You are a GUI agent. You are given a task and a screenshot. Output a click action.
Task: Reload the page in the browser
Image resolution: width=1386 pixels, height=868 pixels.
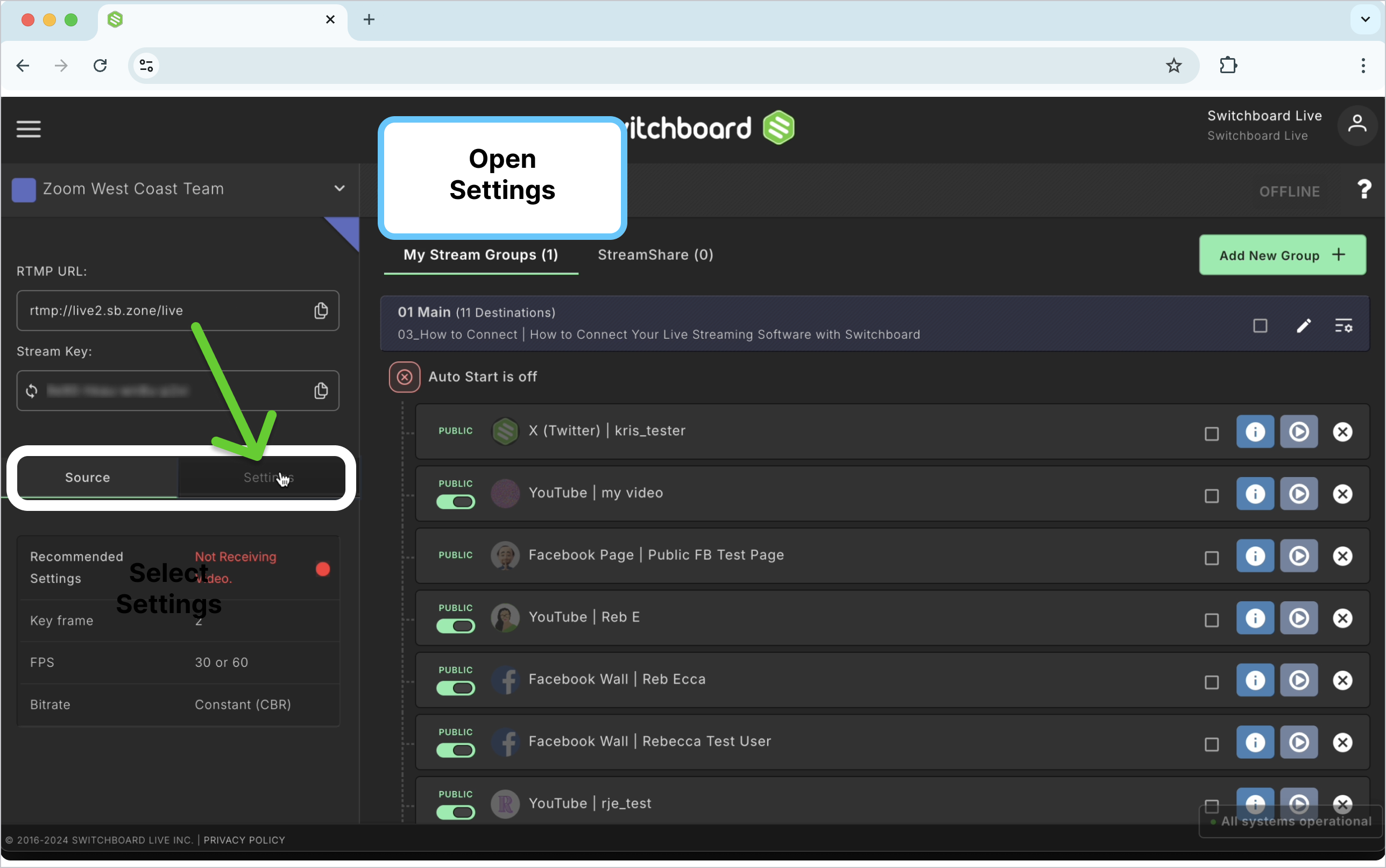100,66
